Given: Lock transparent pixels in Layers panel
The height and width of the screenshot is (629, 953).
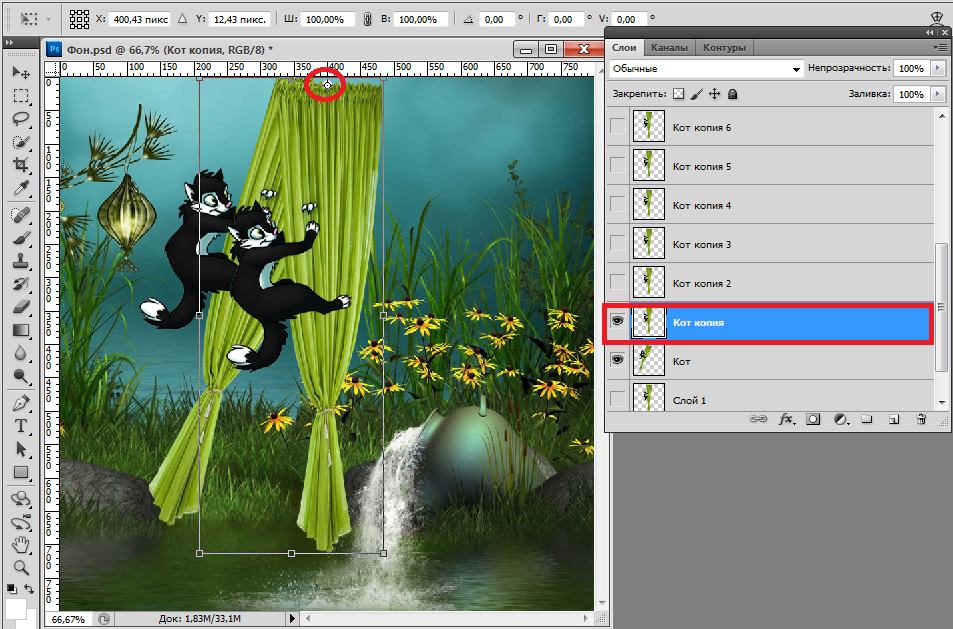Looking at the screenshot, I should click(678, 94).
